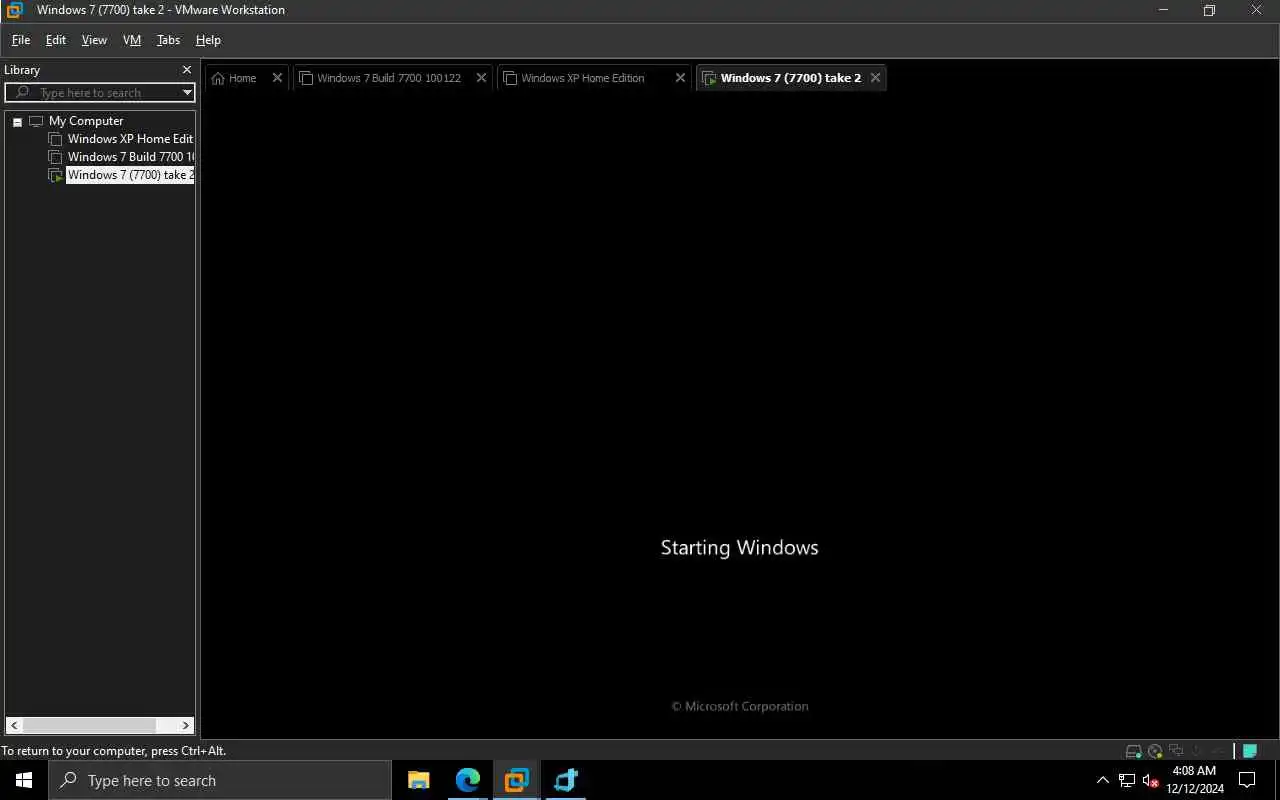Open the Library search dropdown arrow
Image resolution: width=1280 pixels, height=800 pixels.
186,92
